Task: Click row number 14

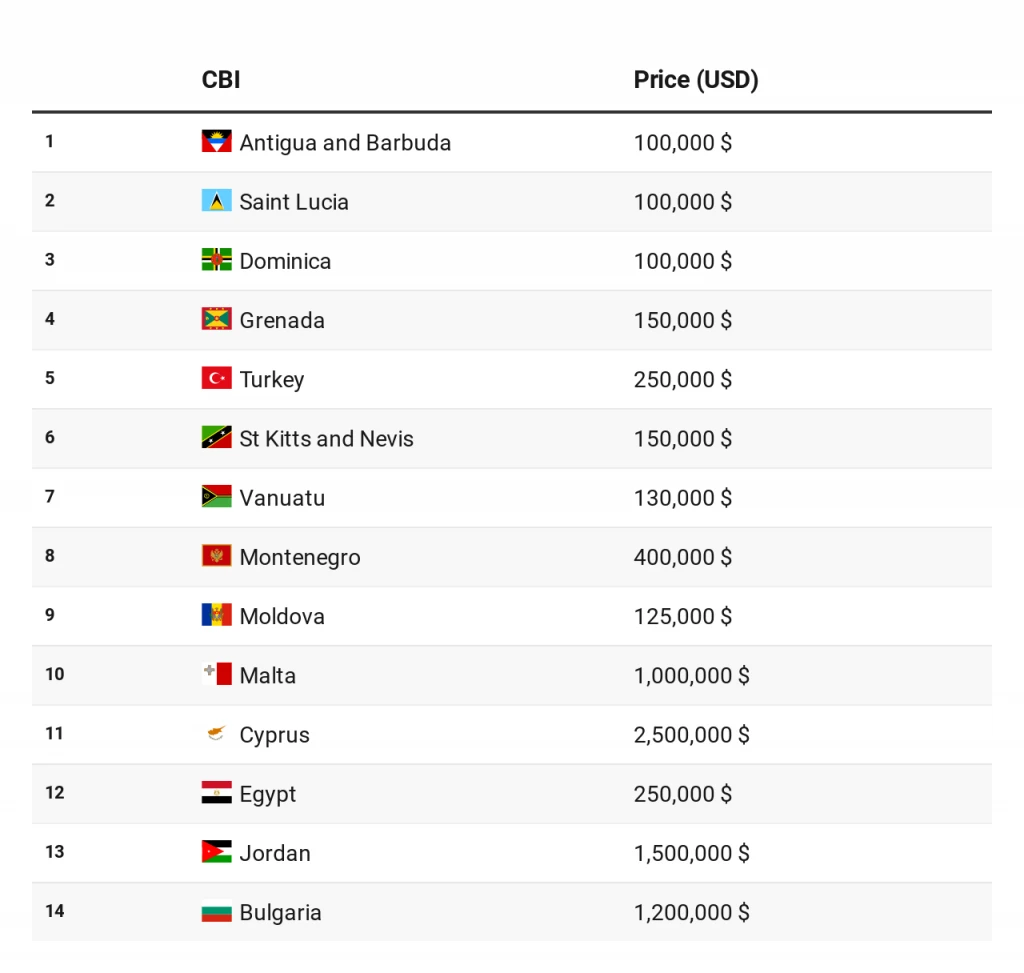Action: pyautogui.click(x=55, y=911)
